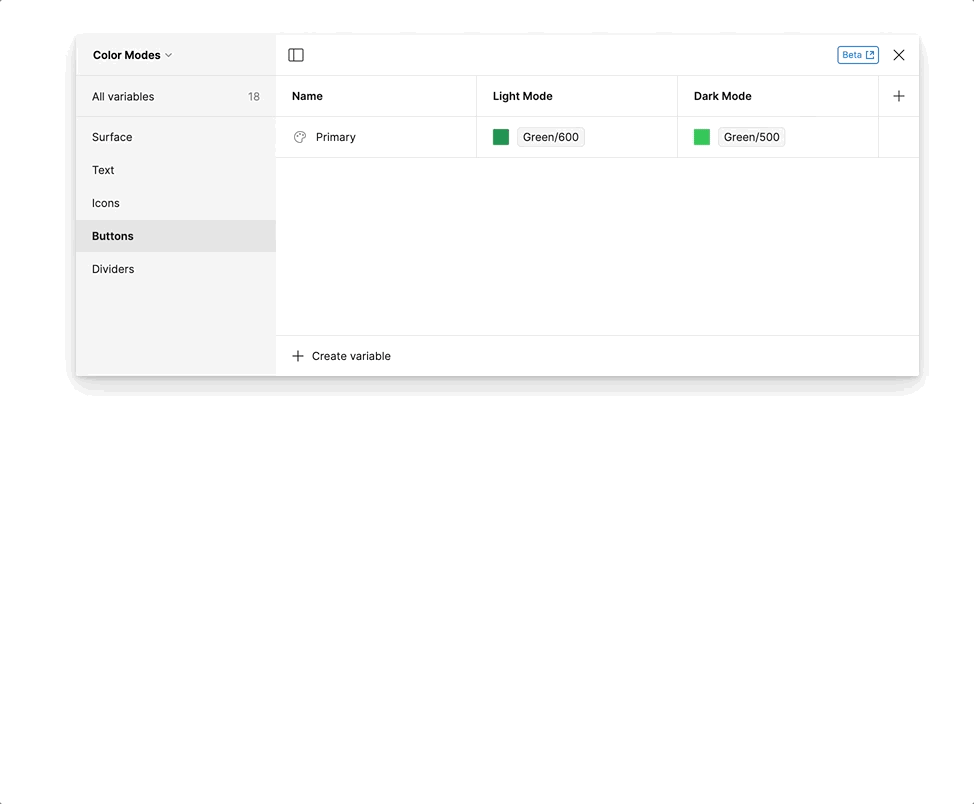The image size is (974, 804).
Task: Select the Green/500 alias chip
Action: [751, 137]
